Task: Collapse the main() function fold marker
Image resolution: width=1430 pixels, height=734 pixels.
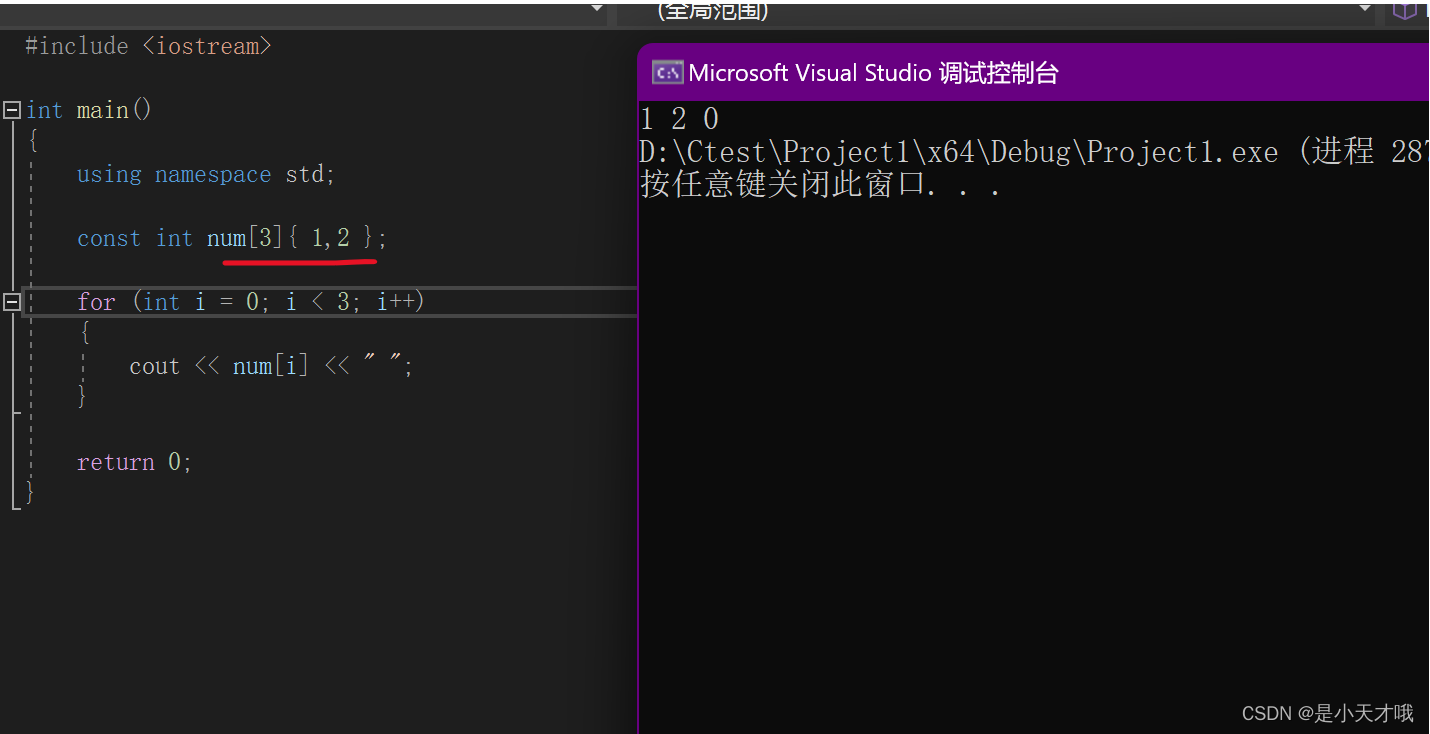Action: click(x=11, y=110)
